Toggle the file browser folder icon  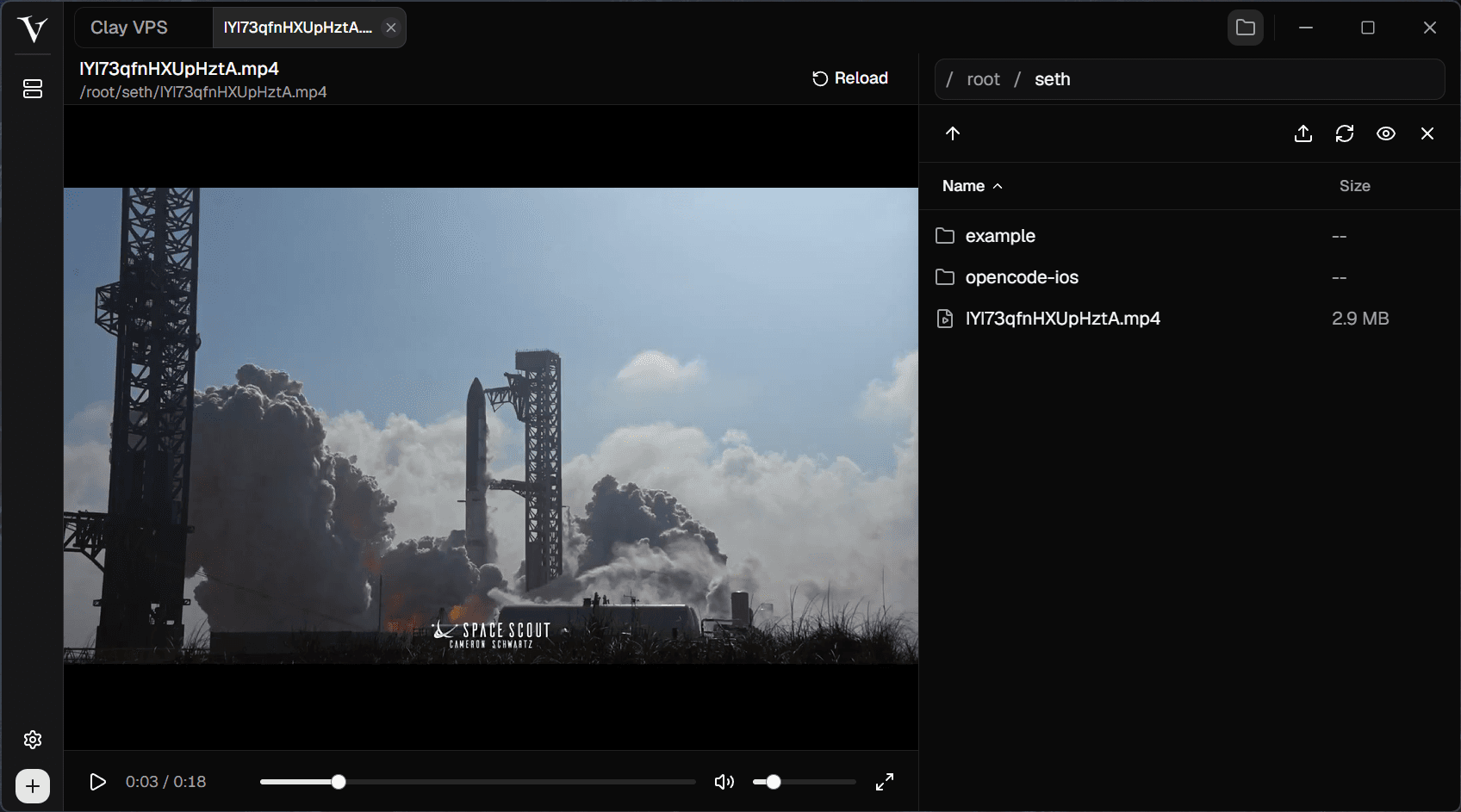1246,28
